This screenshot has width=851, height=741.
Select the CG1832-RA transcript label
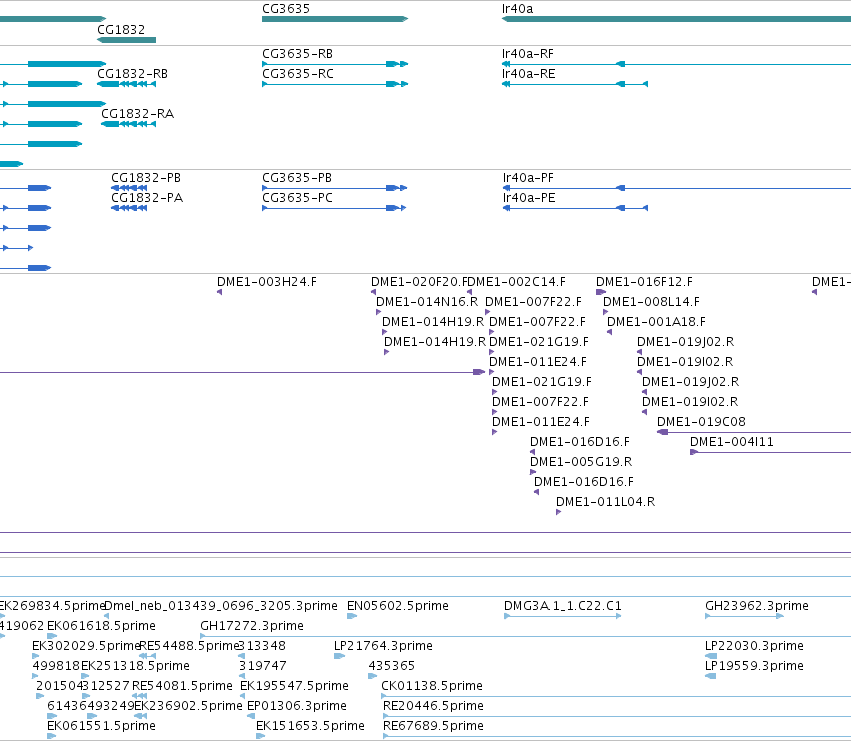tap(137, 113)
